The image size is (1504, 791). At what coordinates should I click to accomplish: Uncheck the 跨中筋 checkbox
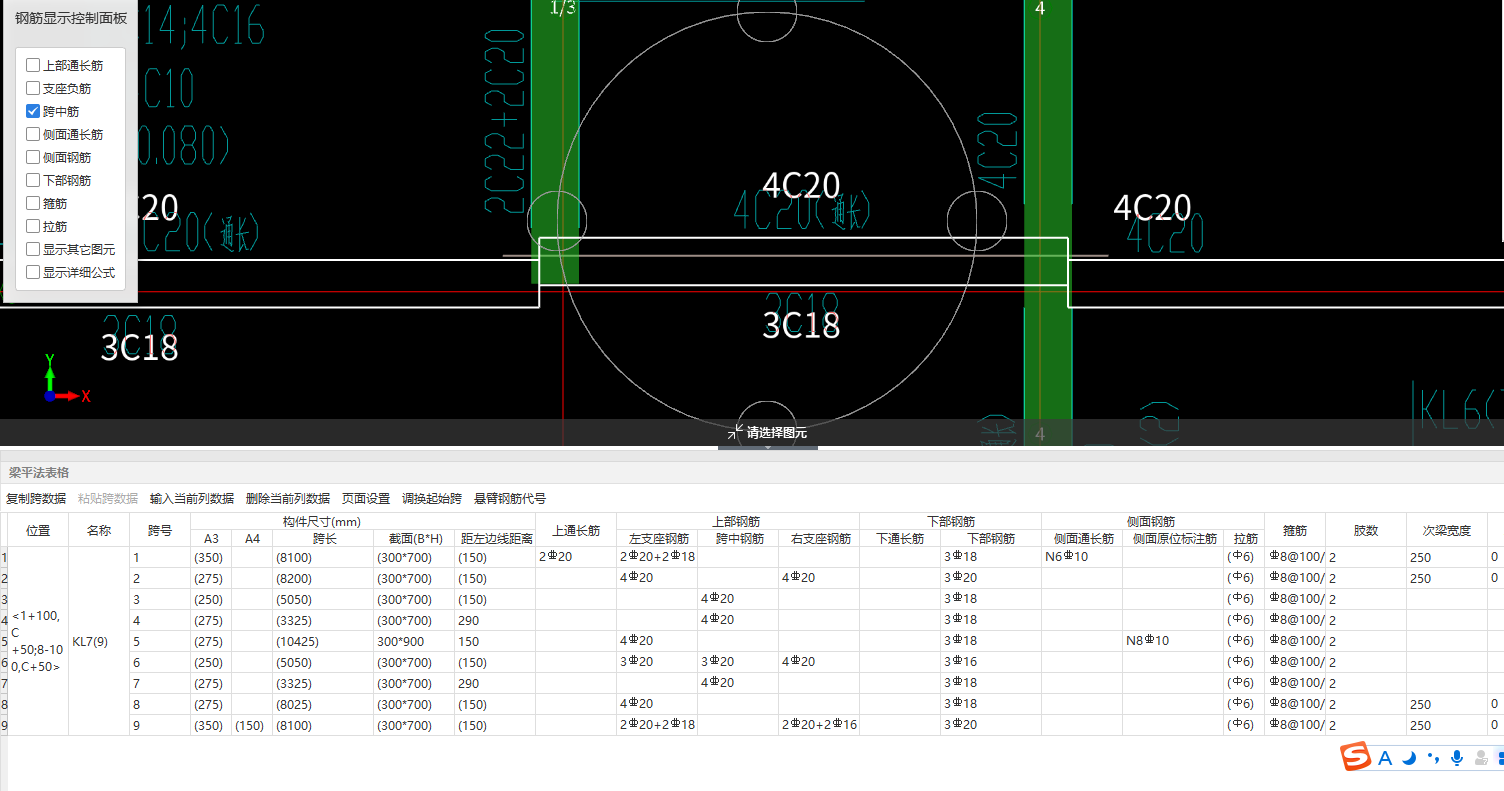pos(33,111)
